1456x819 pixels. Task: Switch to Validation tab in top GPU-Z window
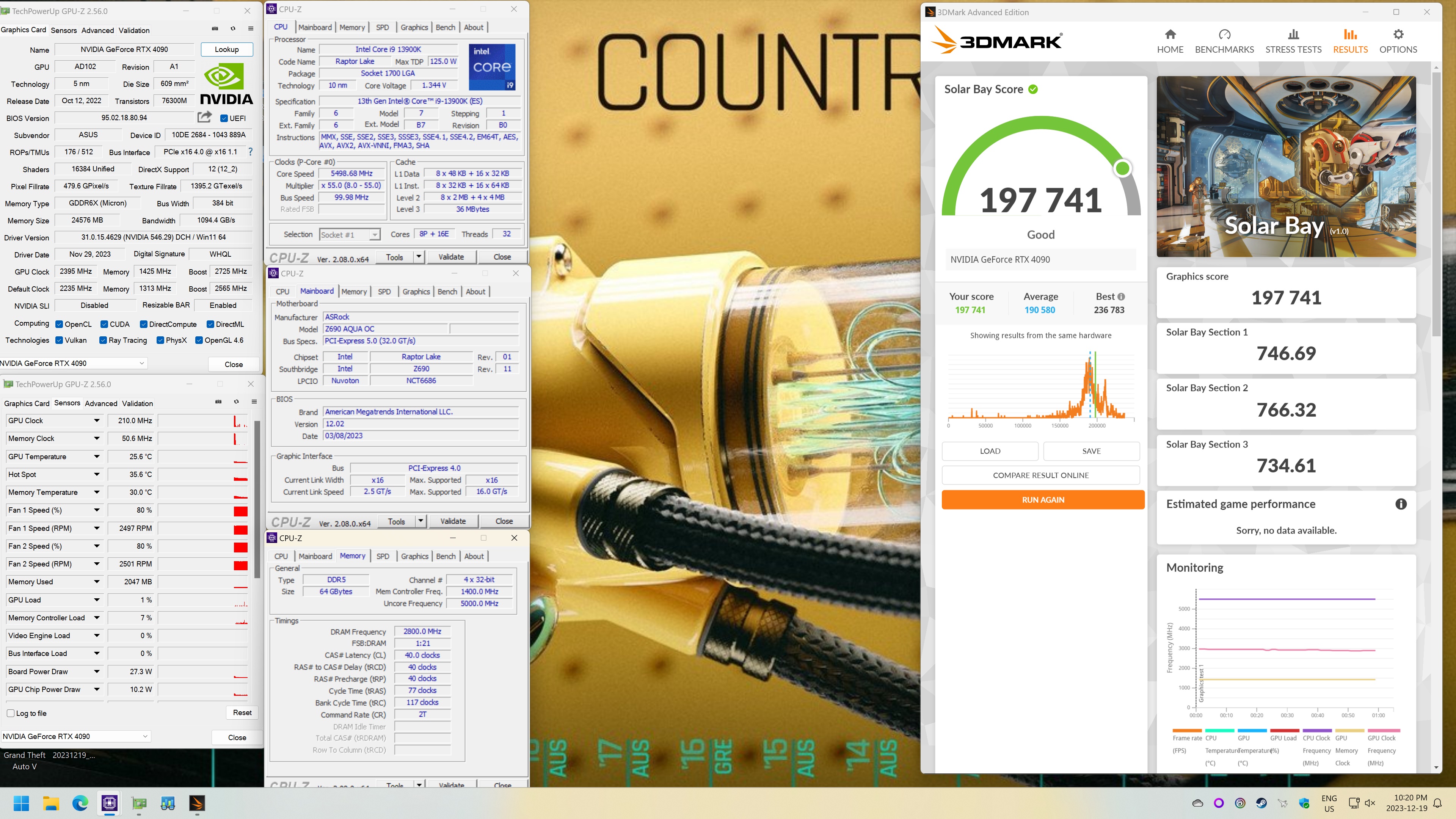134,30
